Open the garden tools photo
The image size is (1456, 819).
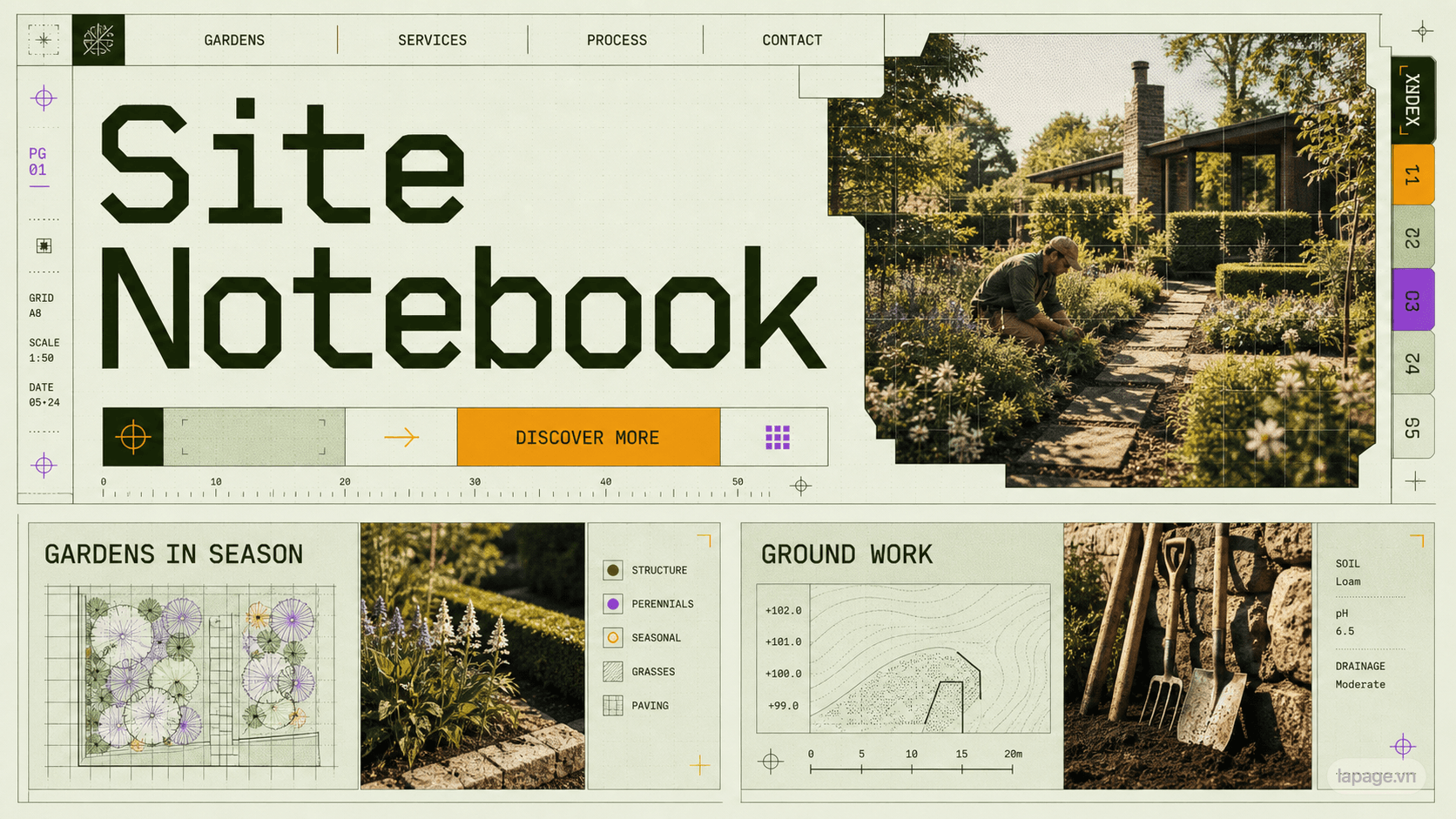pyautogui.click(x=1187, y=655)
